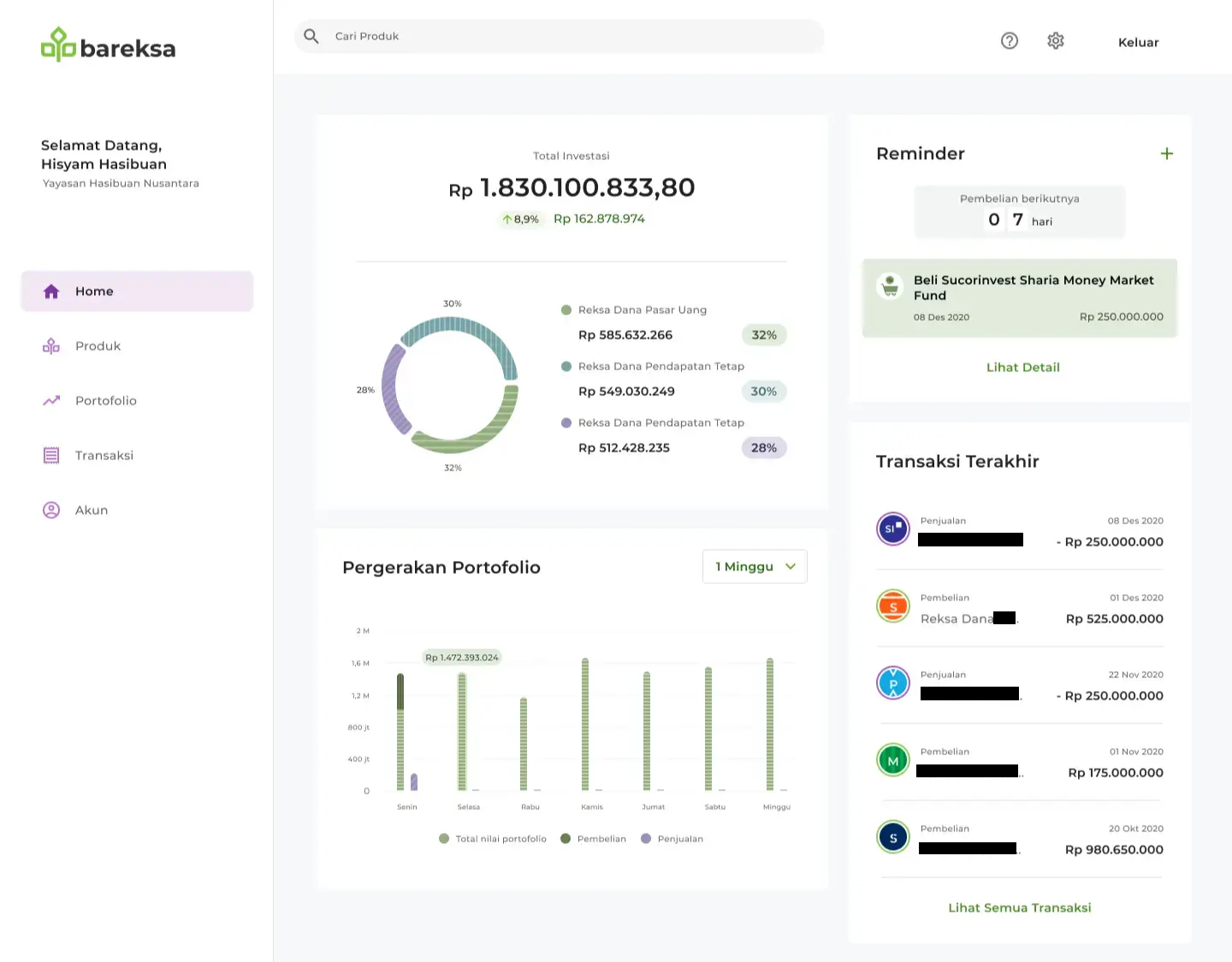Click the Pembelian berikutnya countdown box

point(1020,211)
